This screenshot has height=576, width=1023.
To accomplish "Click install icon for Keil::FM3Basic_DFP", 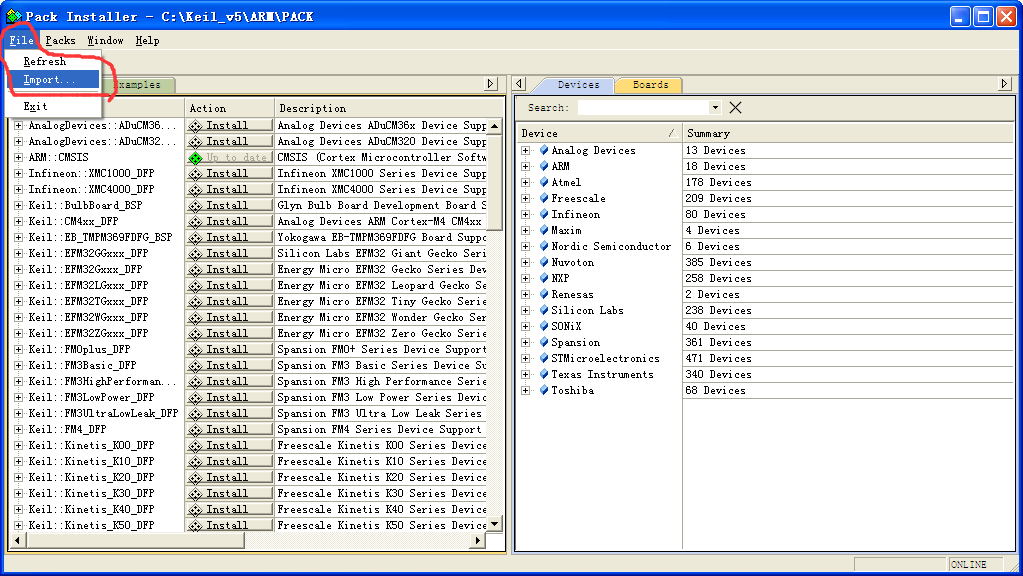I will point(195,365).
